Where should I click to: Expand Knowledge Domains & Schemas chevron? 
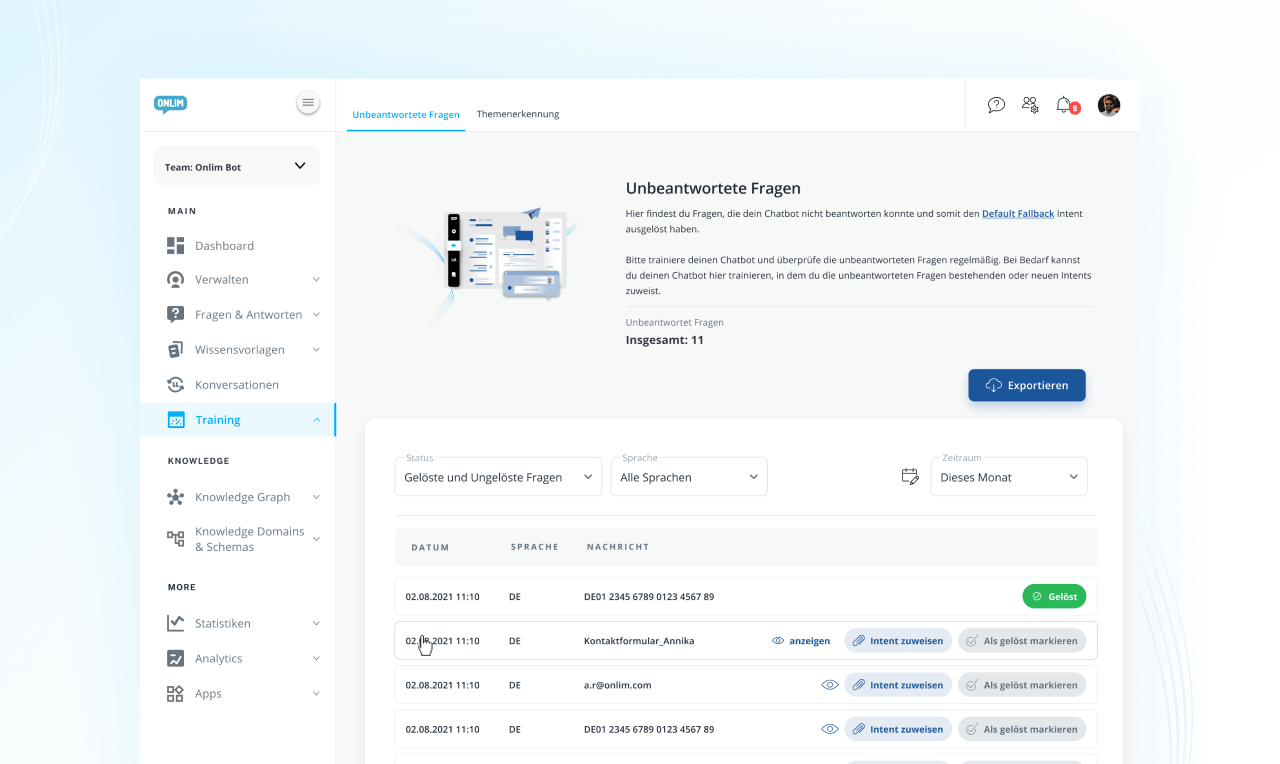click(x=316, y=539)
